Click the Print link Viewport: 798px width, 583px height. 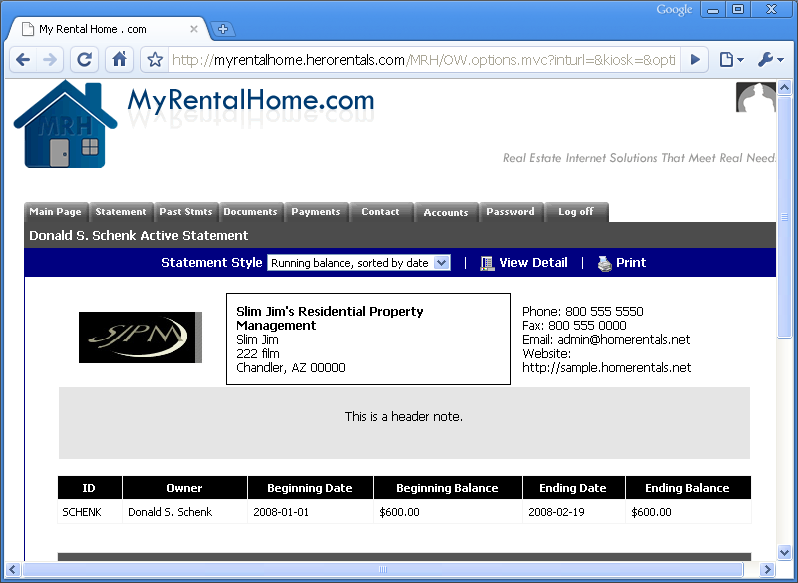click(631, 263)
